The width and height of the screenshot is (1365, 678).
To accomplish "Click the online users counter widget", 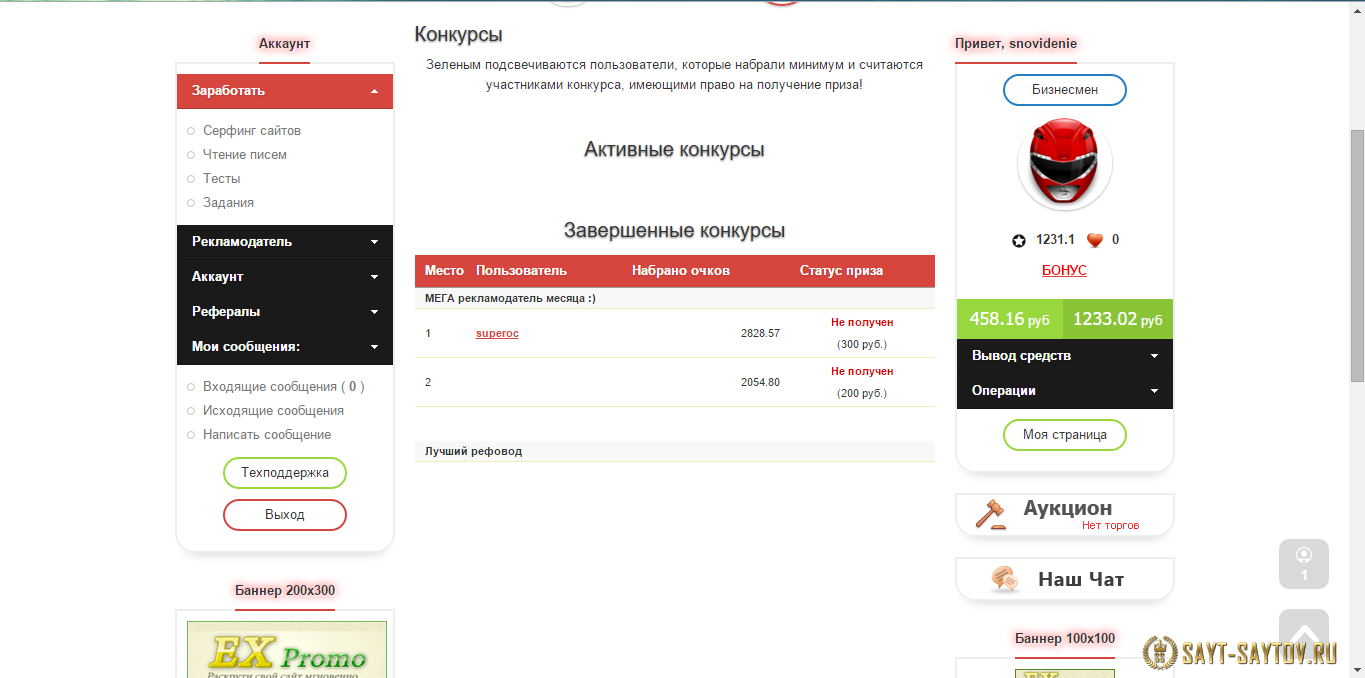I will point(1303,564).
